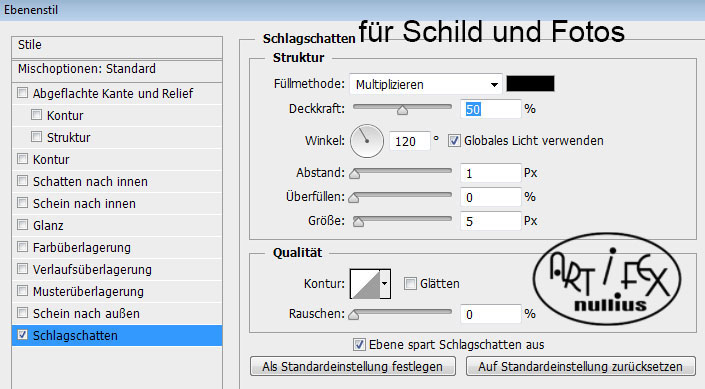The image size is (705, 389).
Task: Open the Farbüberlagerung row label
Action: [82, 247]
